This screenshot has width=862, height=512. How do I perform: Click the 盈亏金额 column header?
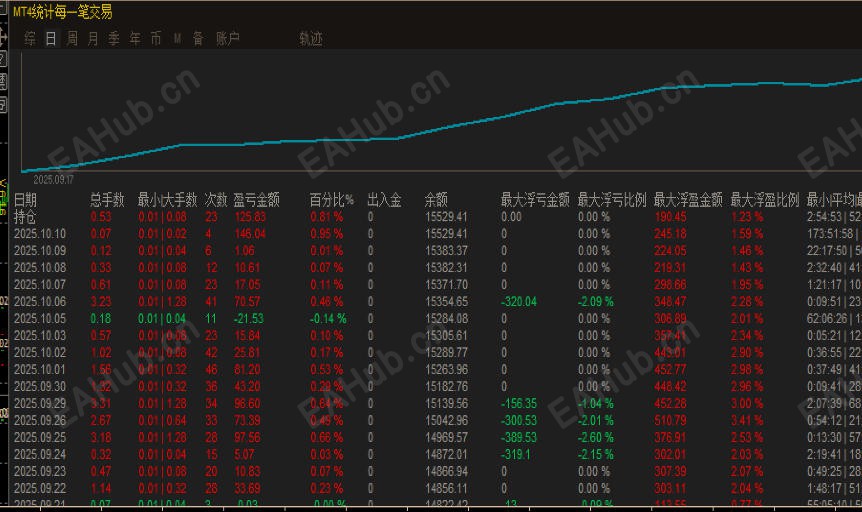pyautogui.click(x=256, y=200)
